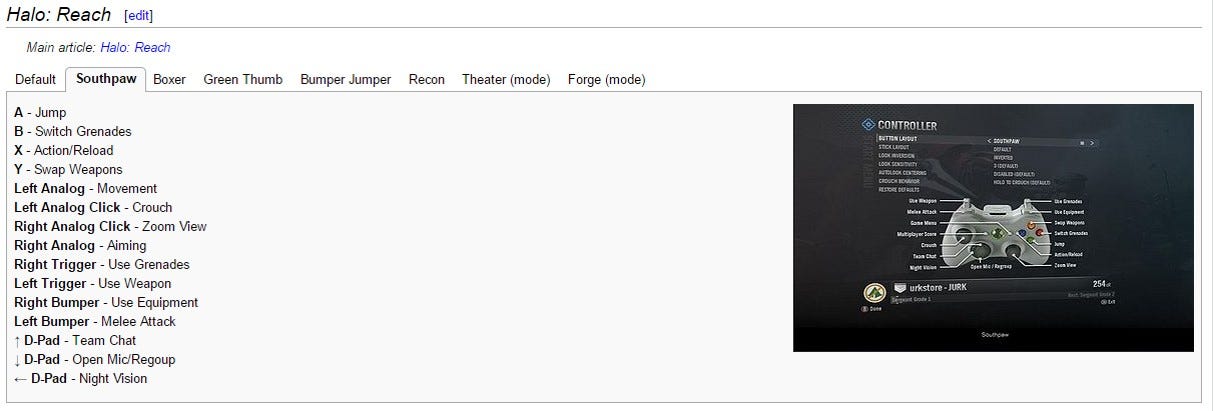Switch to the Boxer tab
The height and width of the screenshot is (411, 1213).
click(169, 80)
